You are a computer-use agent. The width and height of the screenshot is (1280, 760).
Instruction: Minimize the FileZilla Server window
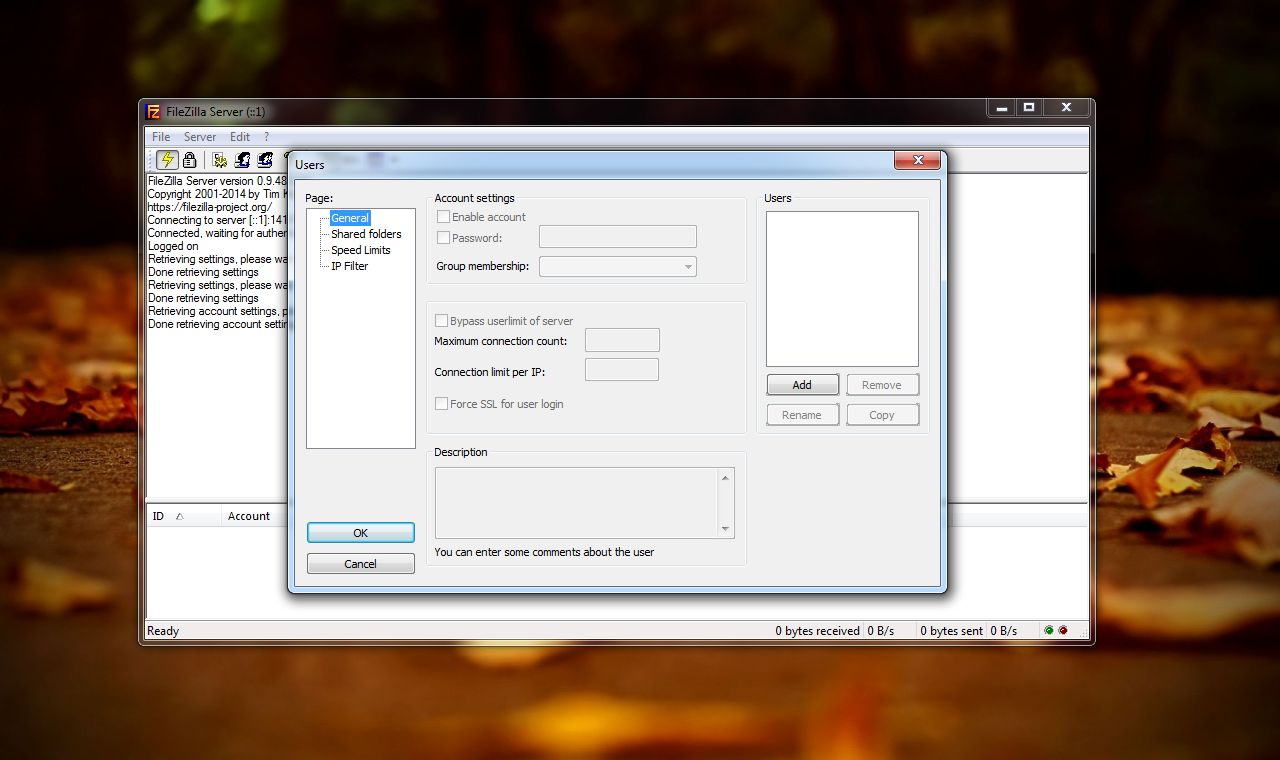(x=1002, y=107)
